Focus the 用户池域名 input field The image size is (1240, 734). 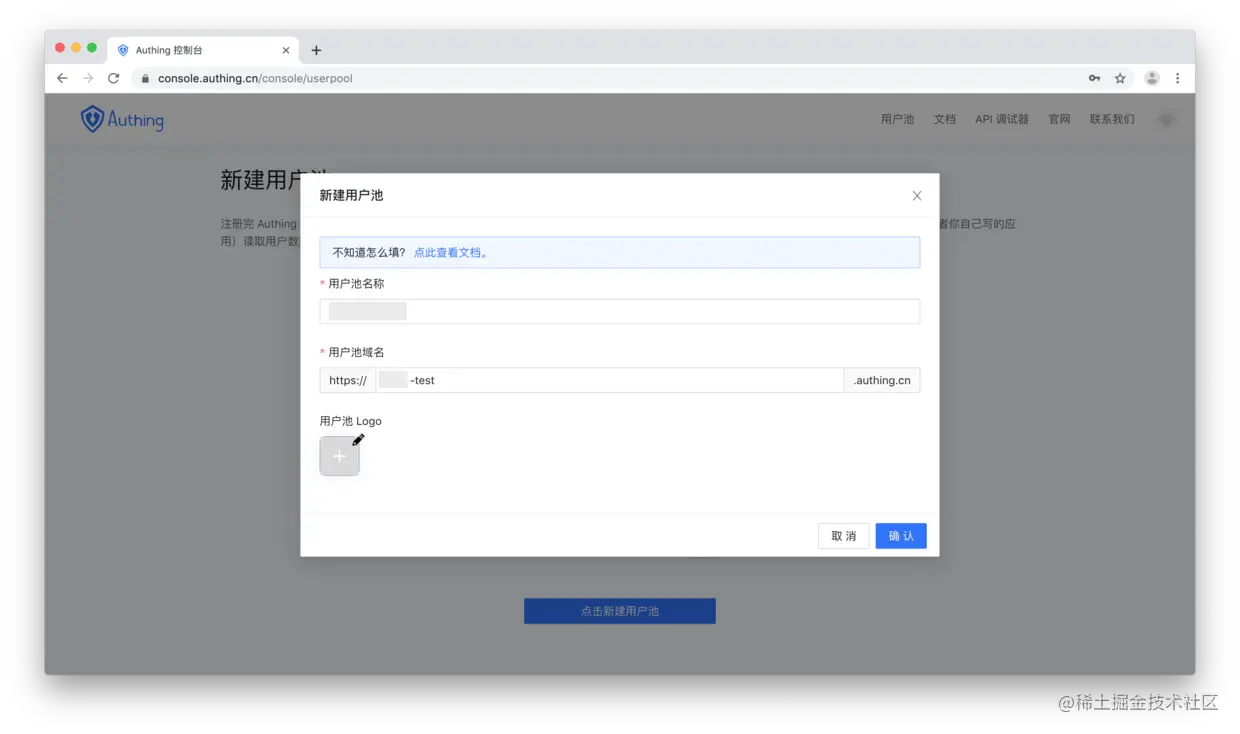pos(610,380)
